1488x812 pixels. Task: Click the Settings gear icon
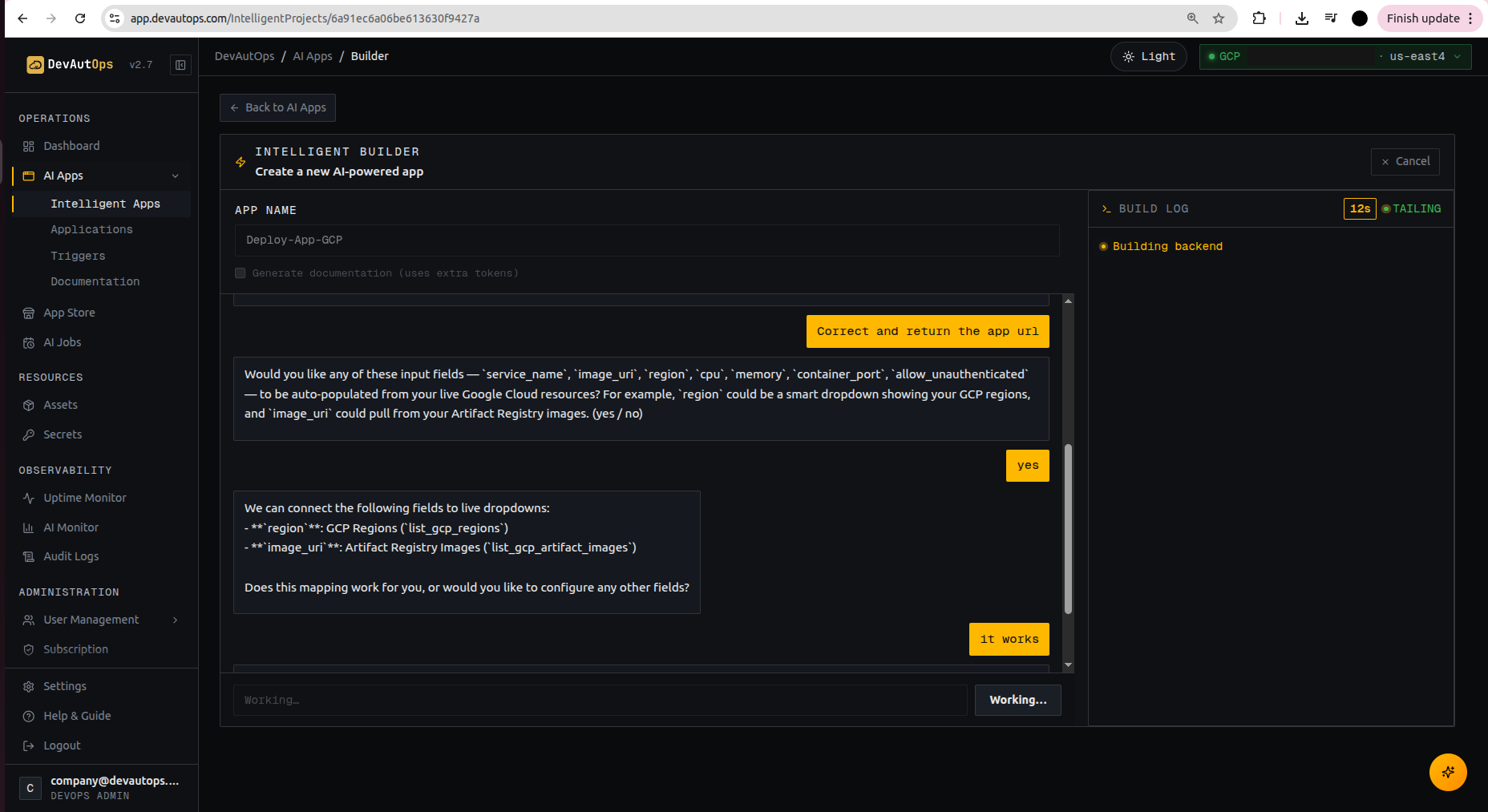29,686
